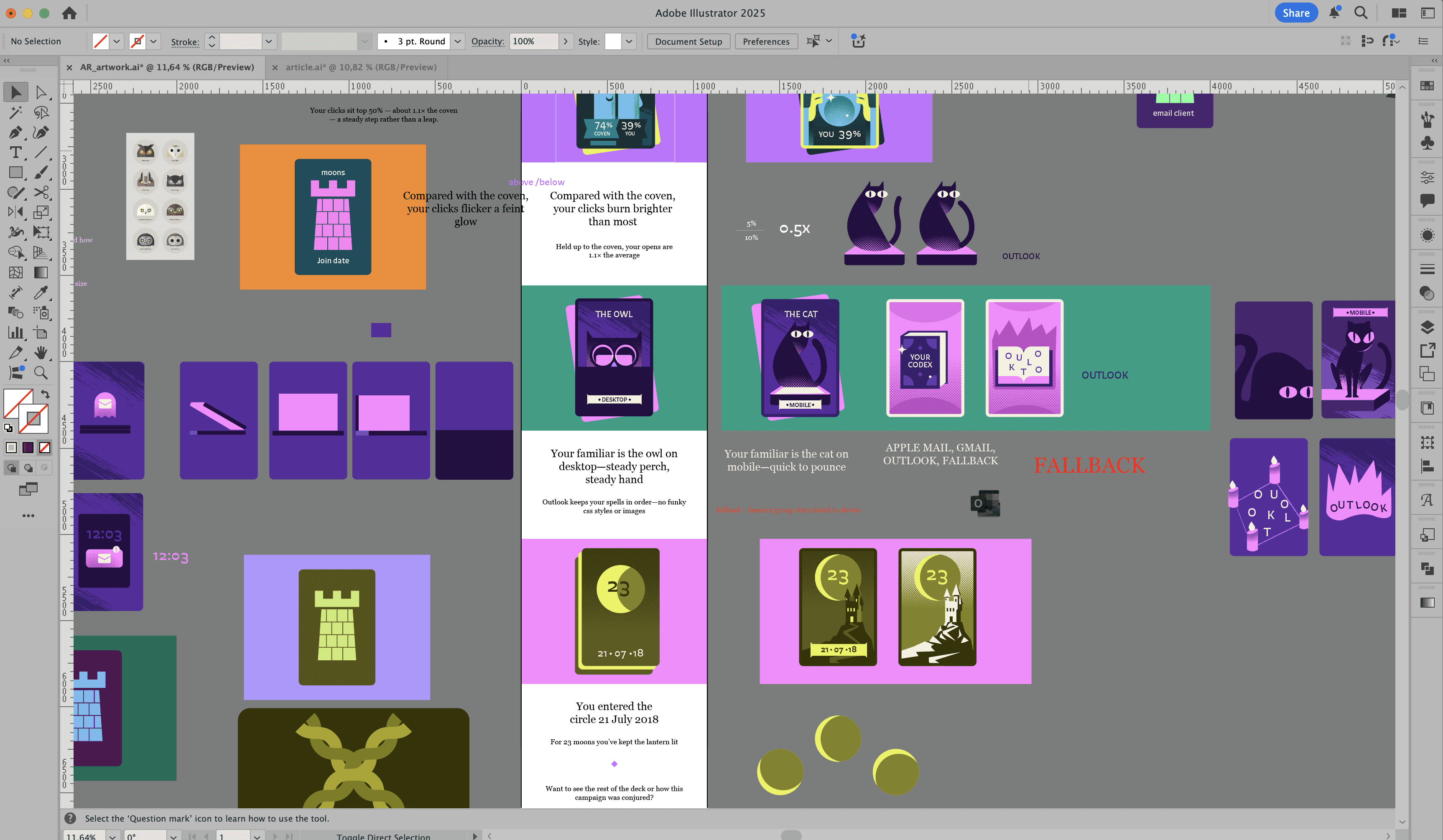
Task: Set paint mode to None
Action: pyautogui.click(x=45, y=448)
